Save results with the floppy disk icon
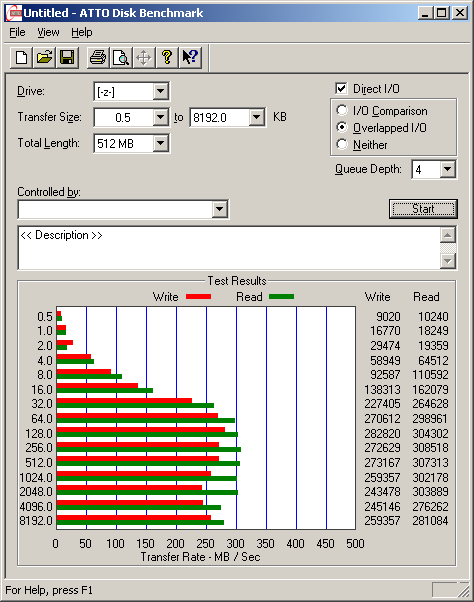This screenshot has height=602, width=474. click(x=67, y=58)
